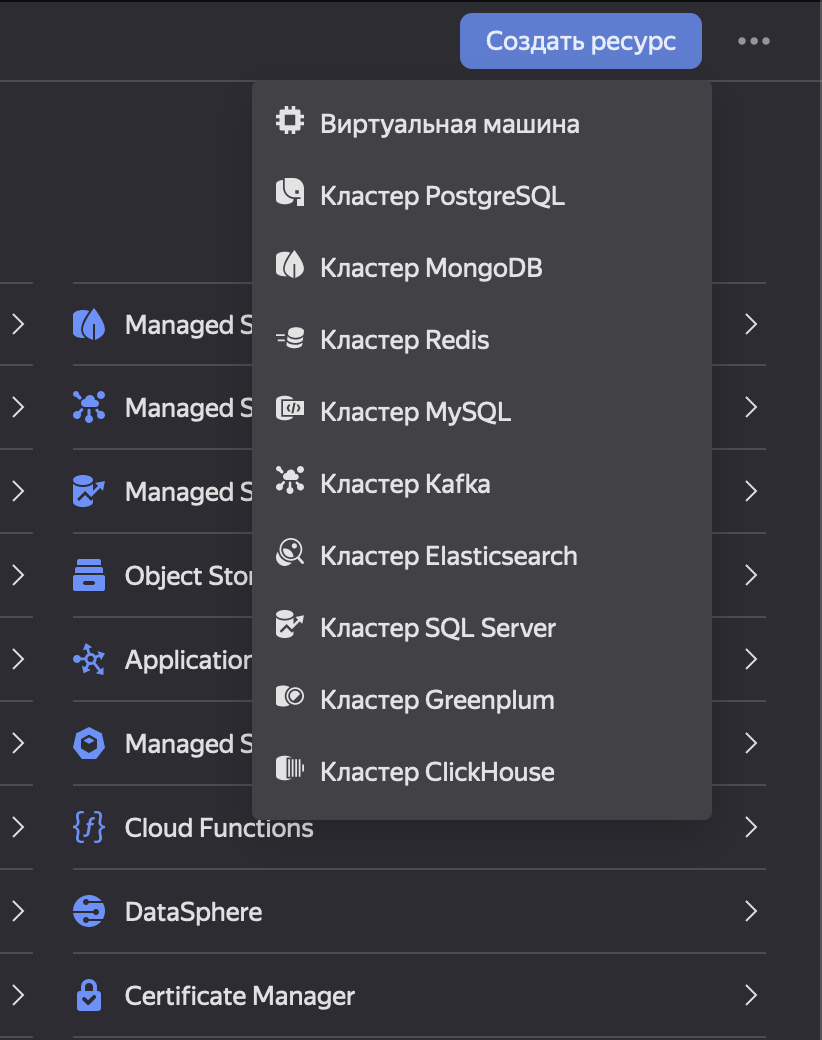Open the Certificate Manager service

[239, 996]
